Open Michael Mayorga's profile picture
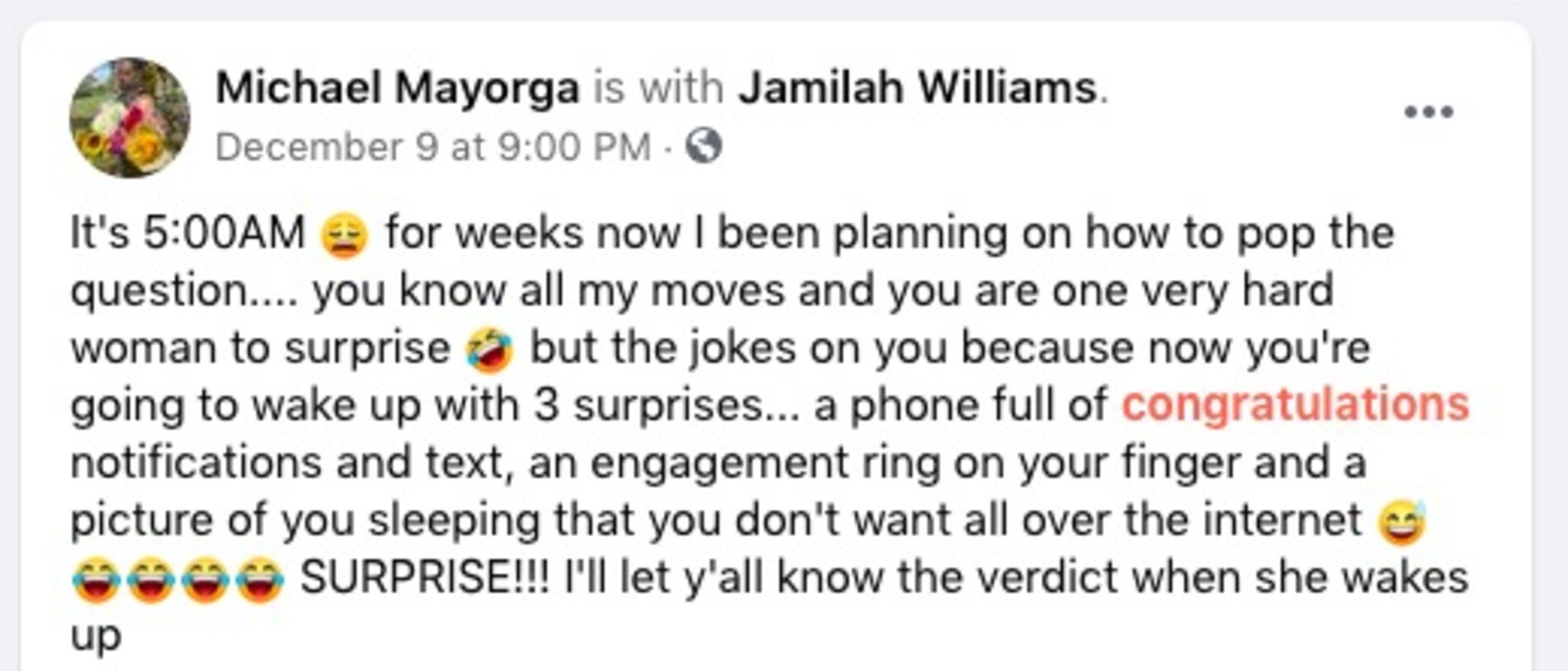The width and height of the screenshot is (1568, 671). click(130, 117)
